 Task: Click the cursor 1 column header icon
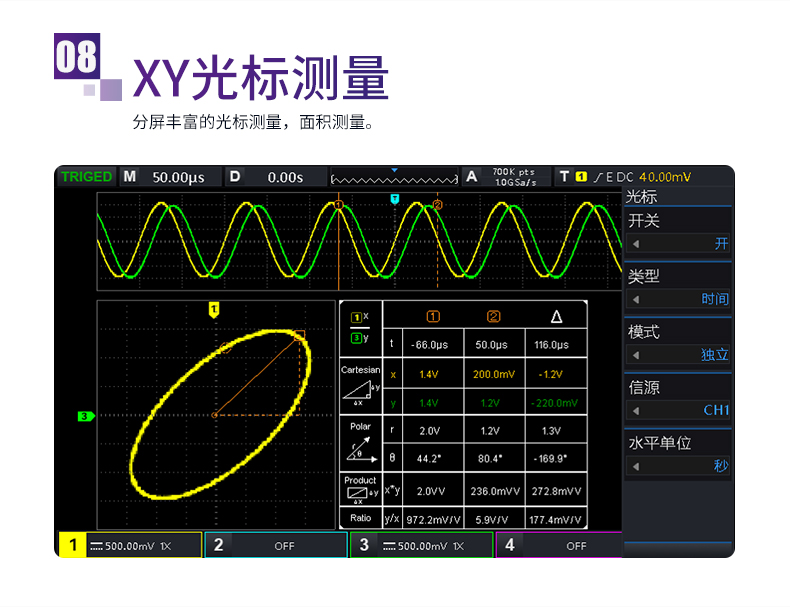(x=433, y=316)
